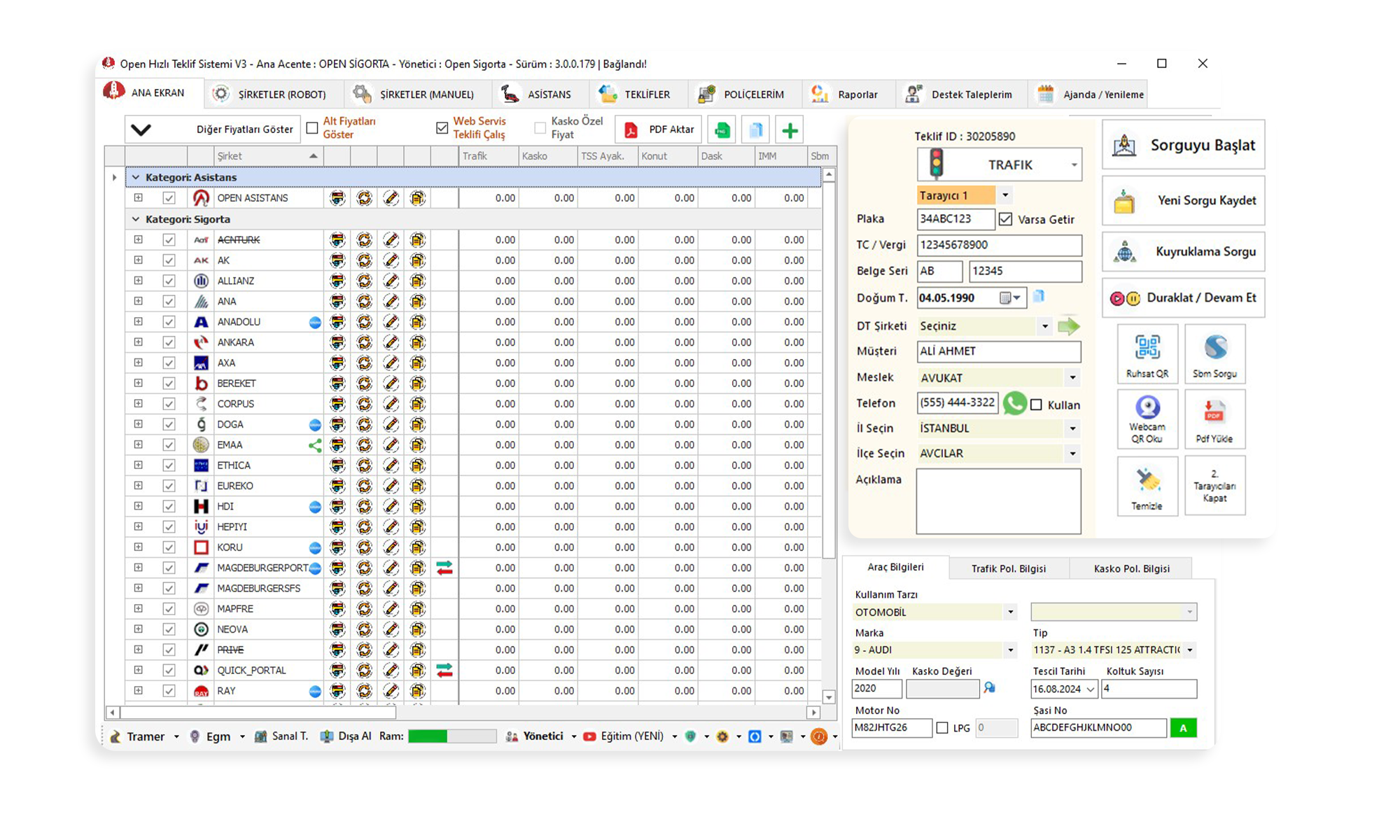Click the green A button beside Şasi No

(x=1183, y=728)
